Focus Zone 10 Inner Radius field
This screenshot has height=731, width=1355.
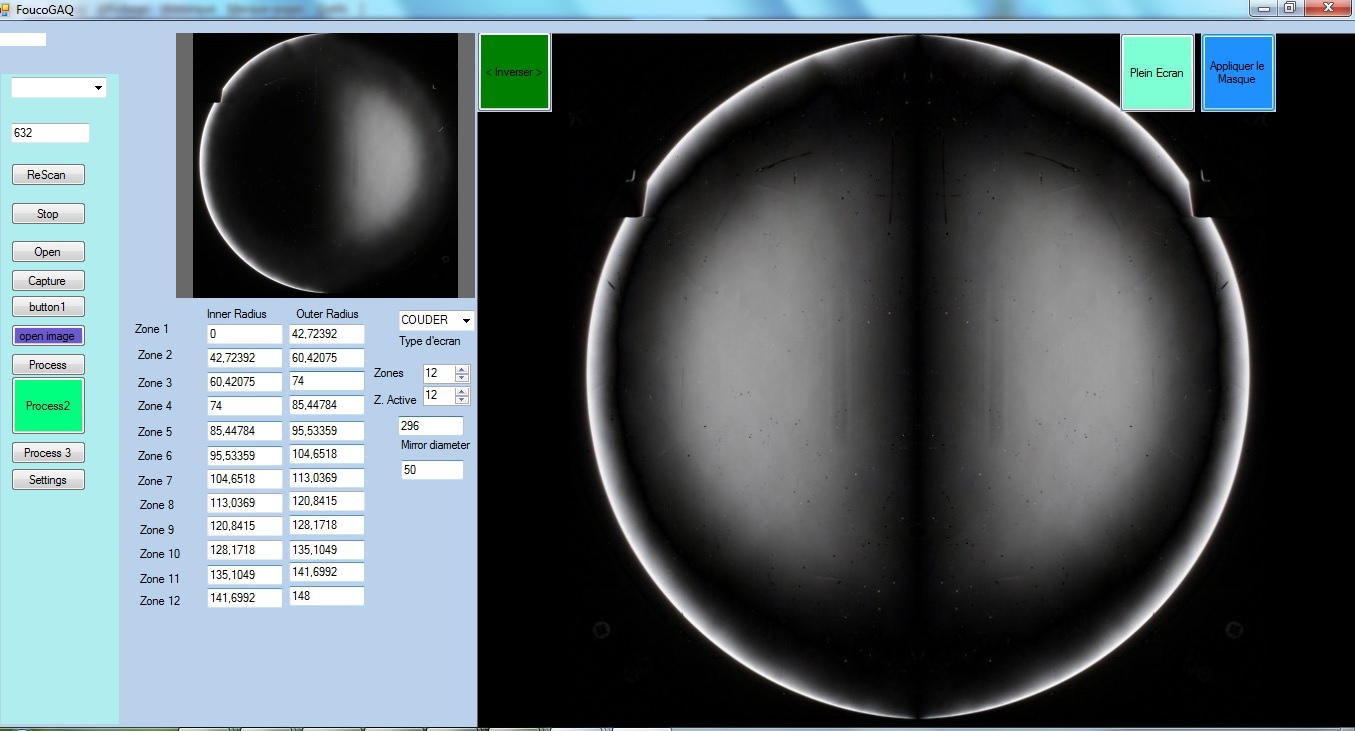coord(245,550)
